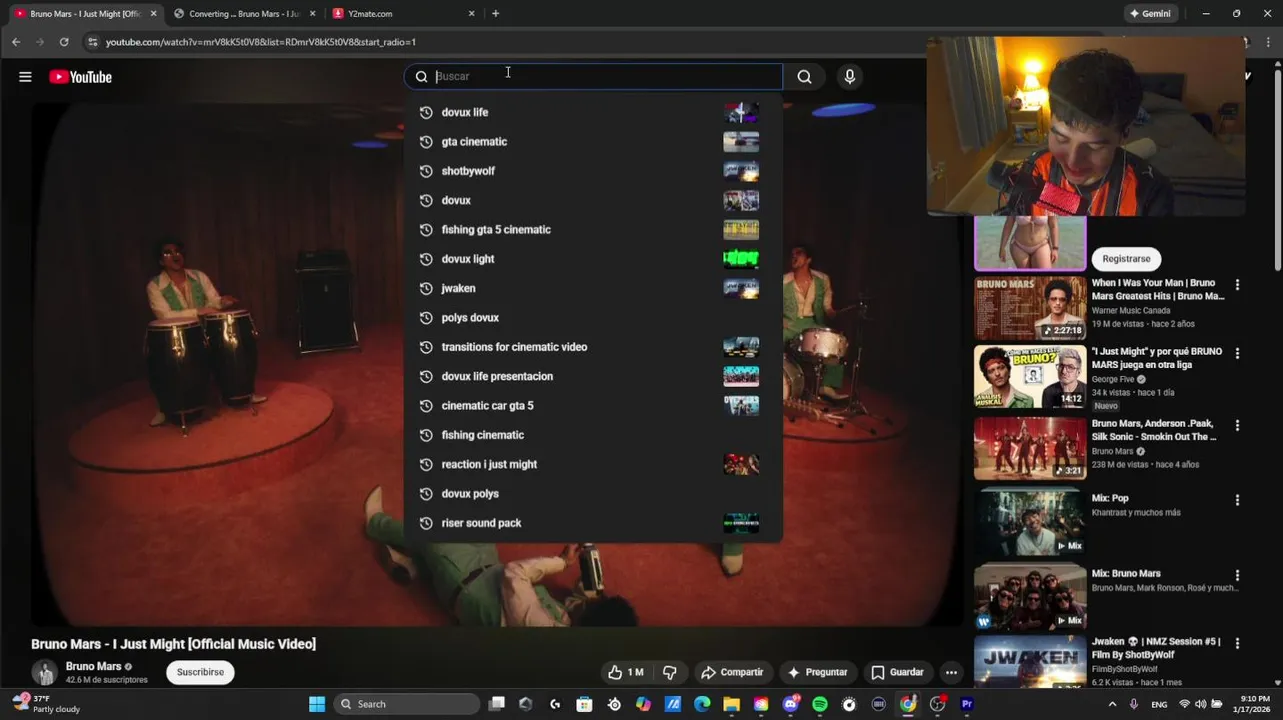Open Discord from the taskbar

[x=791, y=704]
